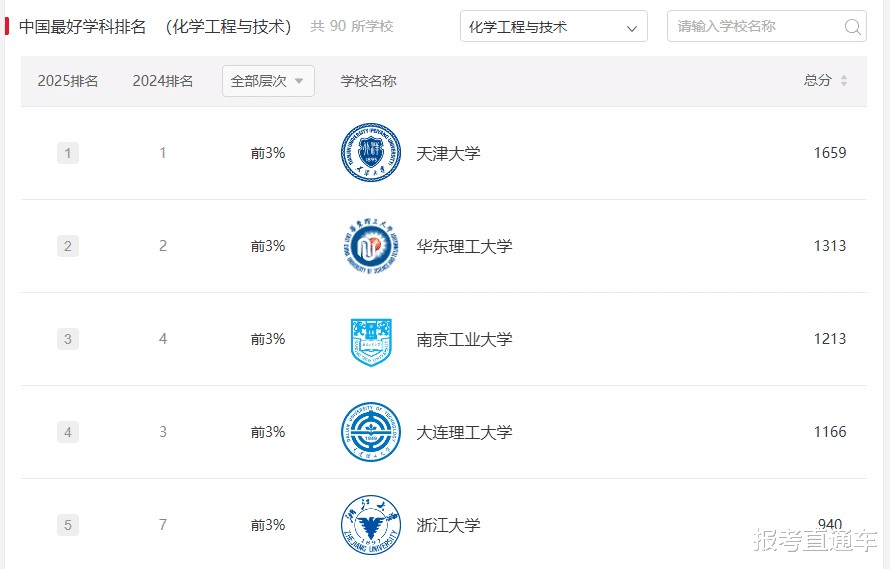Select the rank 4 badge for 大连理工大学

click(68, 433)
